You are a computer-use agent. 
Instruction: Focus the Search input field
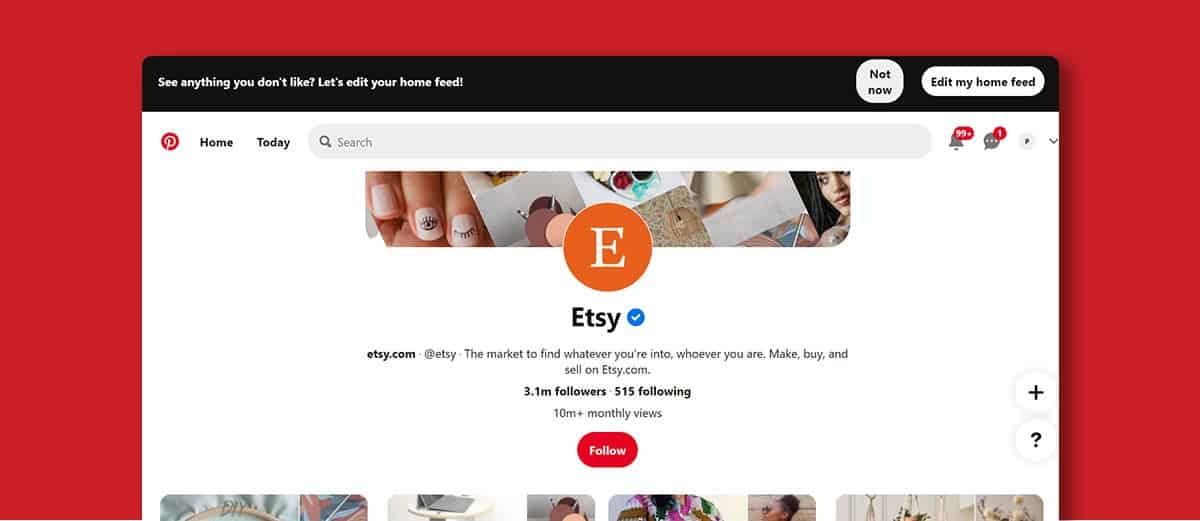point(620,142)
